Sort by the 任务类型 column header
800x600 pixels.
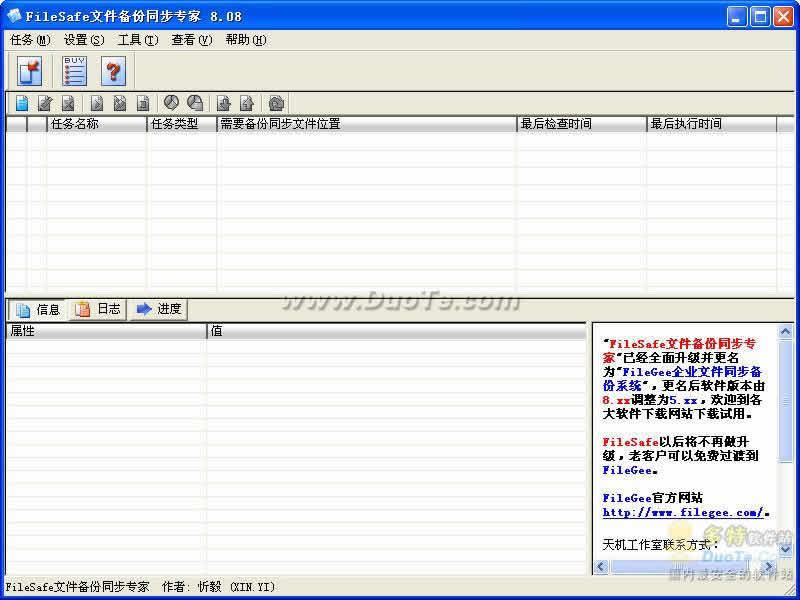182,124
